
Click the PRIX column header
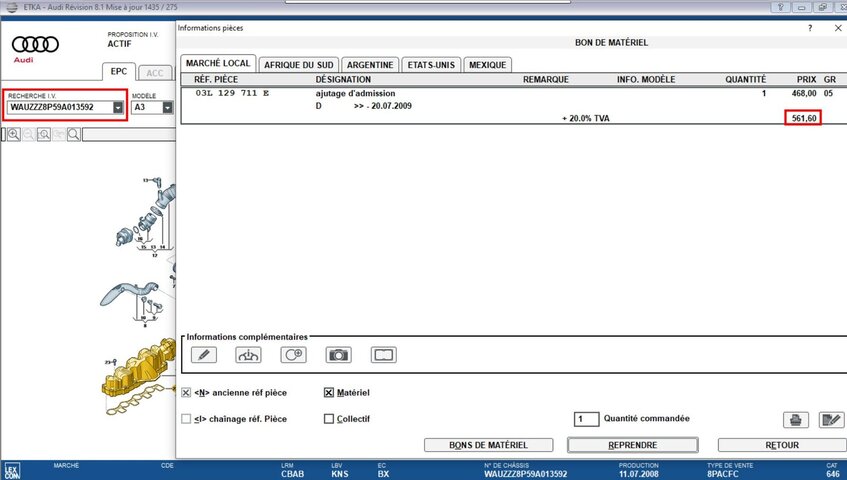click(x=806, y=79)
